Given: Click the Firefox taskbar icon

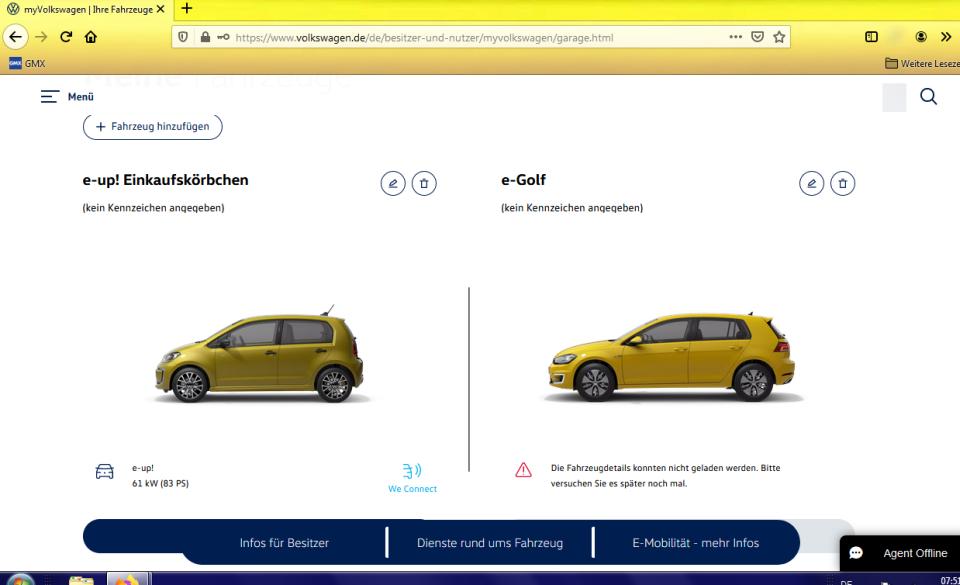Looking at the screenshot, I should 127,579.
